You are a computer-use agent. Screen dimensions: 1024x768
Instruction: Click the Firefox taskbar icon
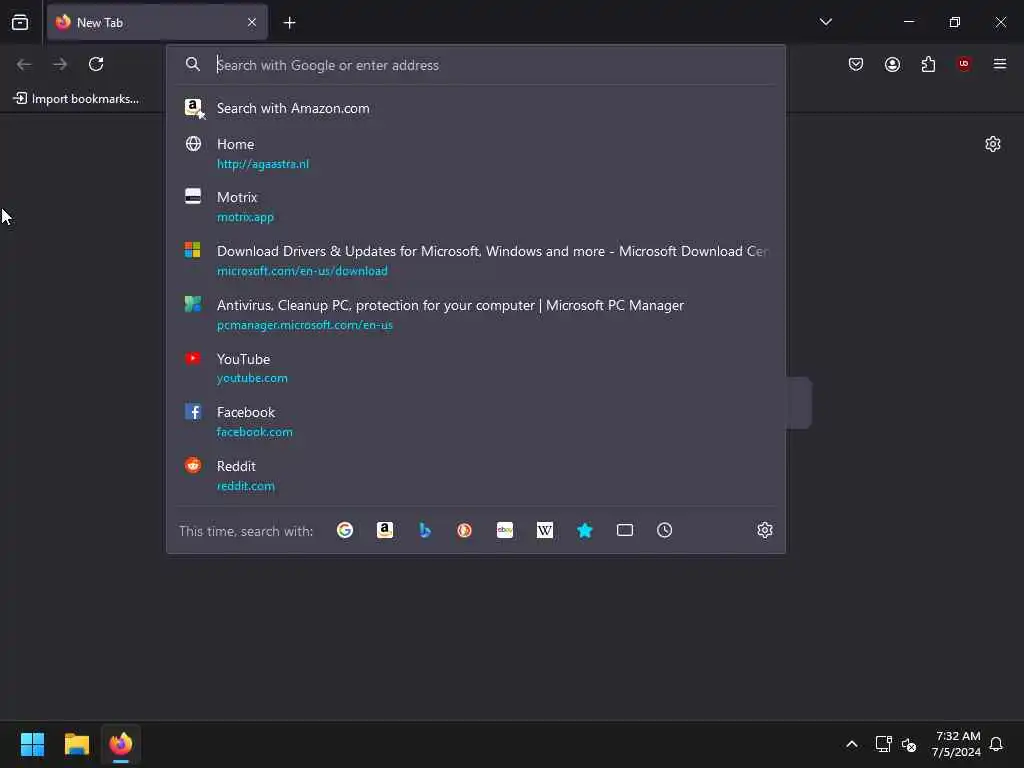(121, 744)
